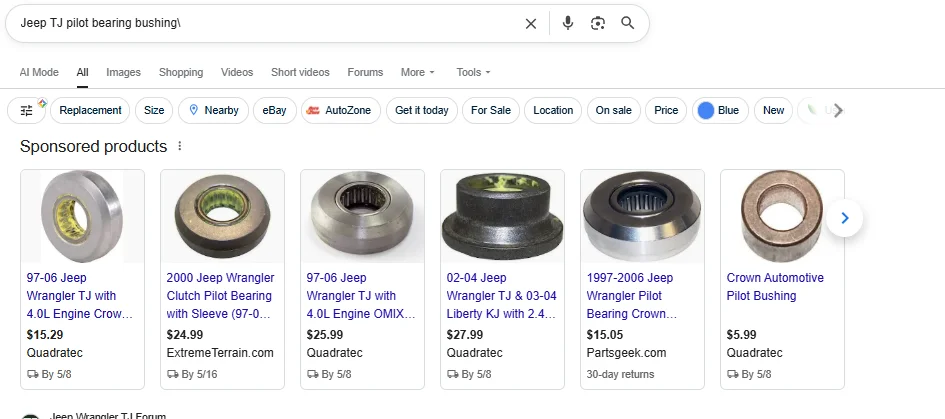Open '97-06 Jeep Wrangler TJ 4.0L Engine OMIX' link
This screenshot has height=419, width=945.
pyautogui.click(x=361, y=296)
